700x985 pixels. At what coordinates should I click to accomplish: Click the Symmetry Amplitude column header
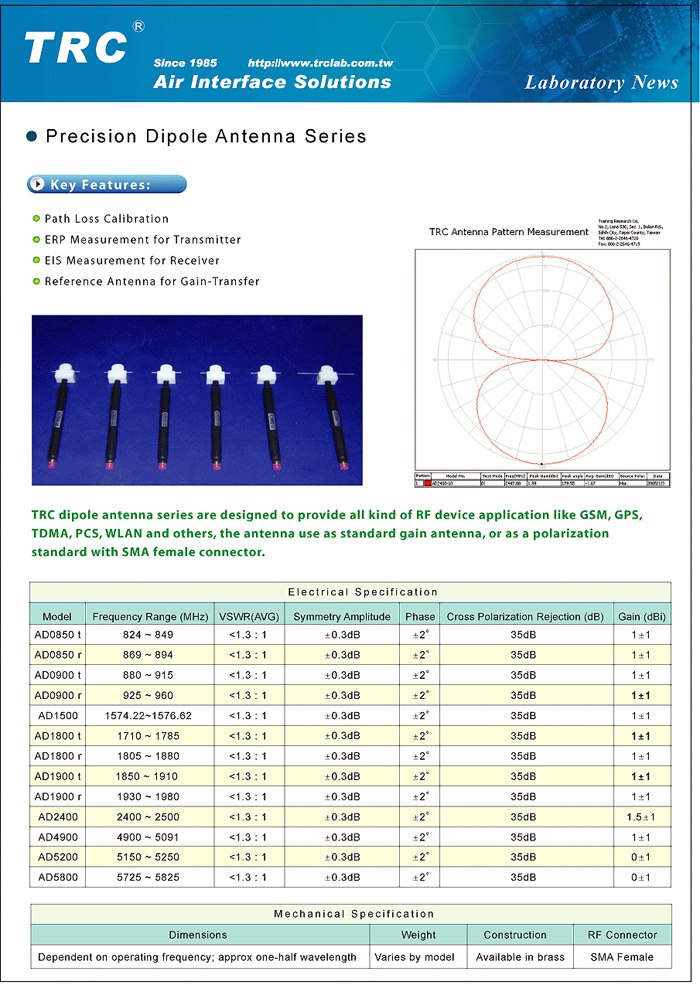[x=342, y=616]
